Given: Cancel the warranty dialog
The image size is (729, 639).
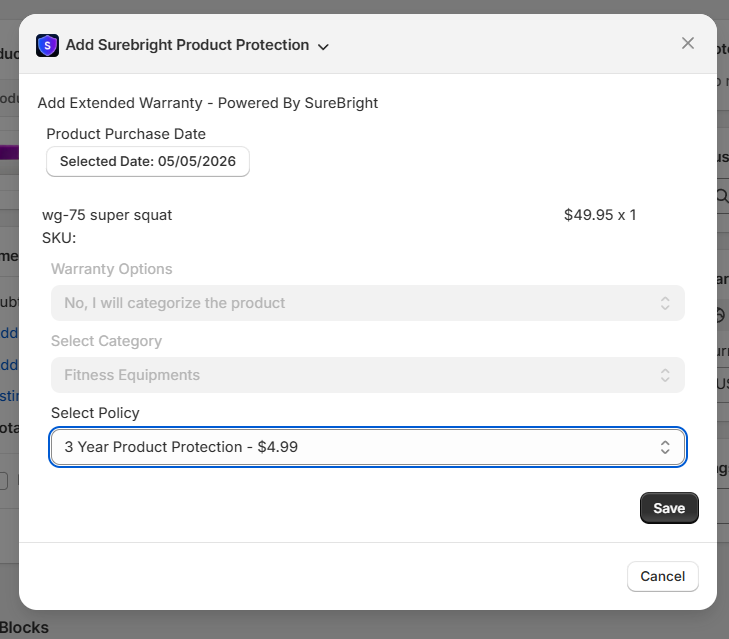Looking at the screenshot, I should tap(663, 576).
